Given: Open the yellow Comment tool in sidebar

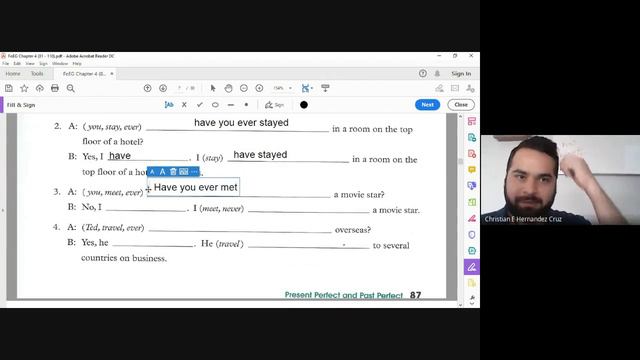Looking at the screenshot, I should tap(472, 169).
